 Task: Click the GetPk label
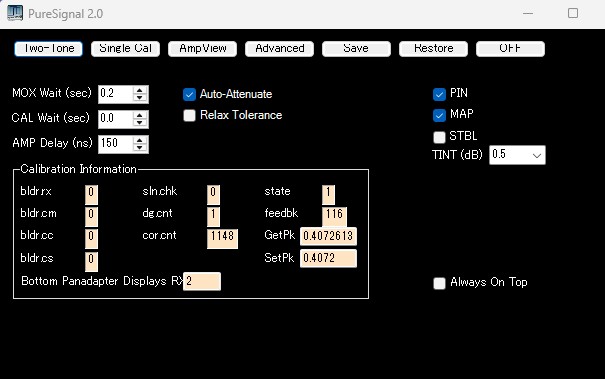pyautogui.click(x=280, y=235)
